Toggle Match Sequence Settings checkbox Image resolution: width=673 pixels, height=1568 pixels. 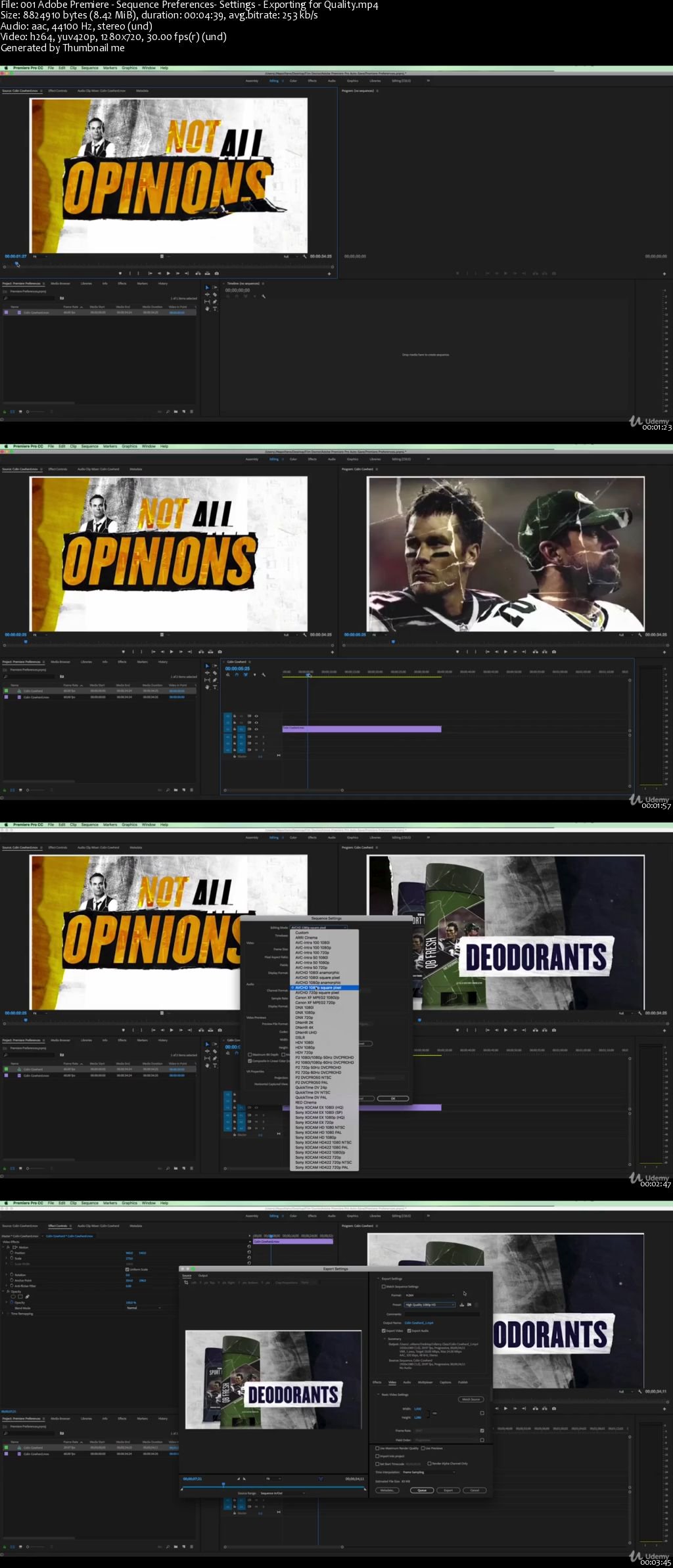click(384, 1287)
